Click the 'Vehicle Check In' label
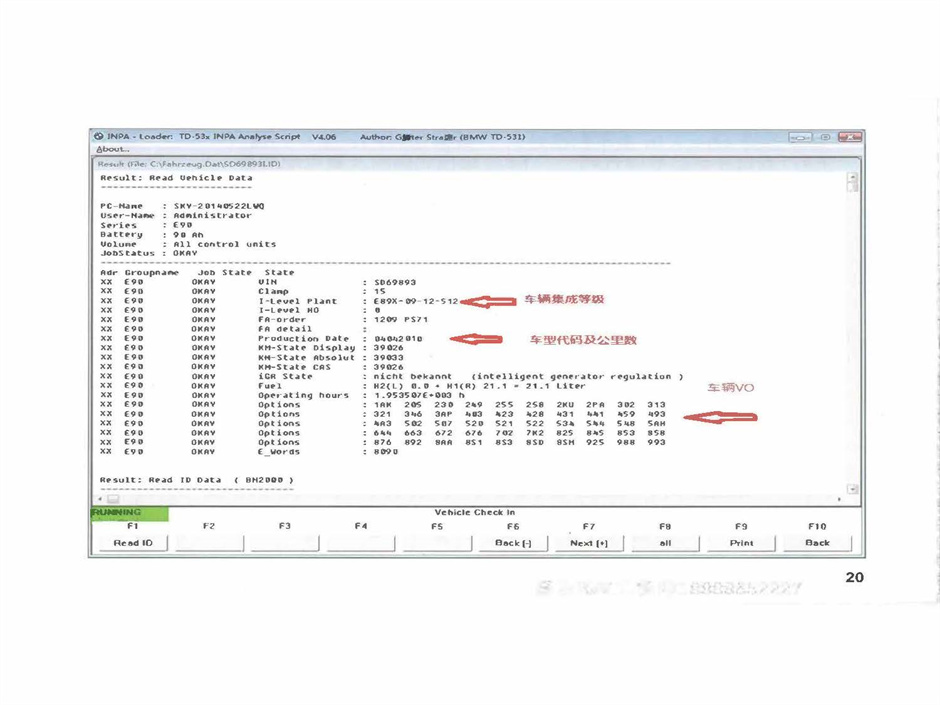The width and height of the screenshot is (940, 705). [475, 513]
